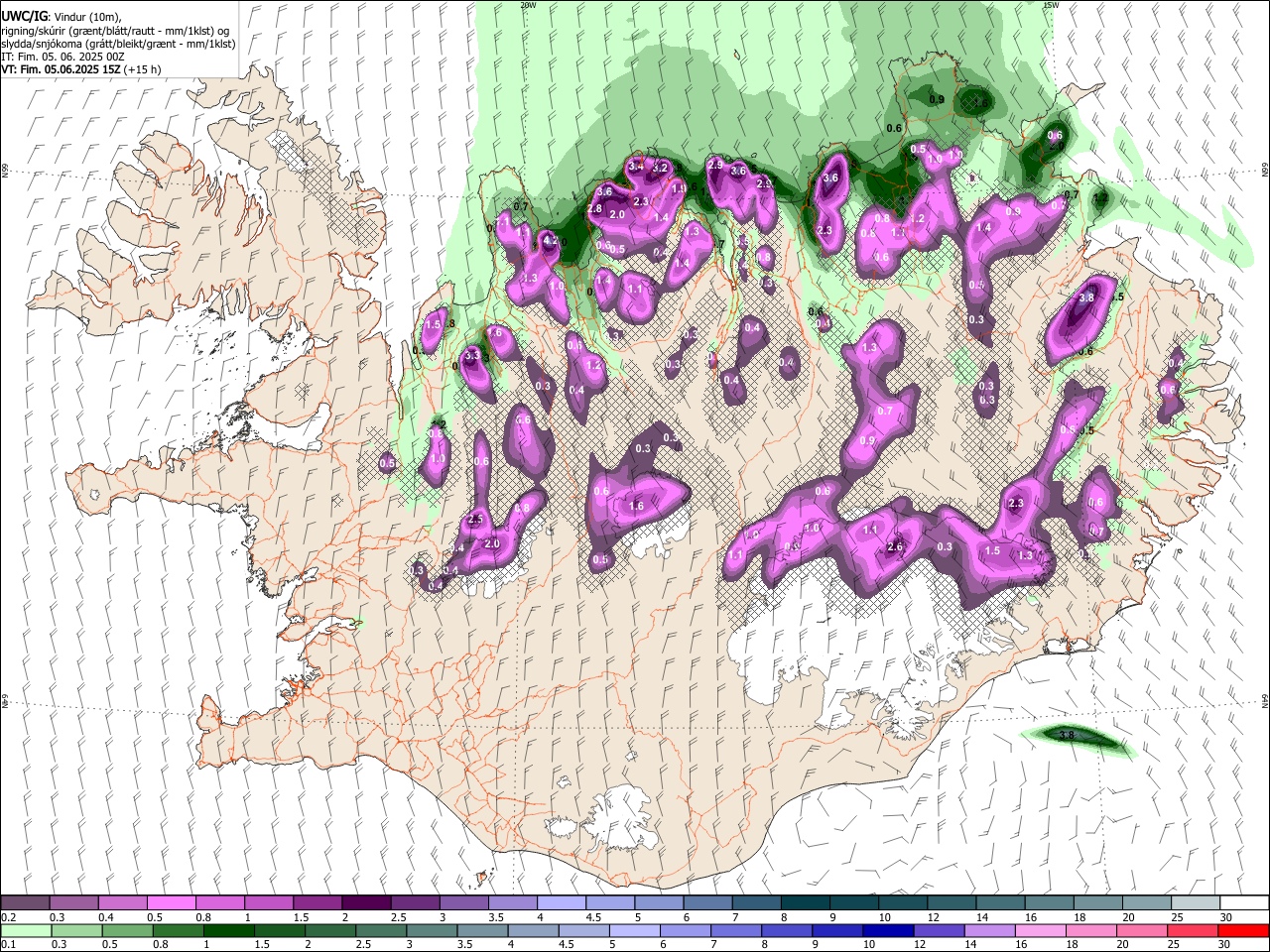The height and width of the screenshot is (952, 1270).
Task: Click the '0.1' label on the lower legend scale
Action: (8, 945)
